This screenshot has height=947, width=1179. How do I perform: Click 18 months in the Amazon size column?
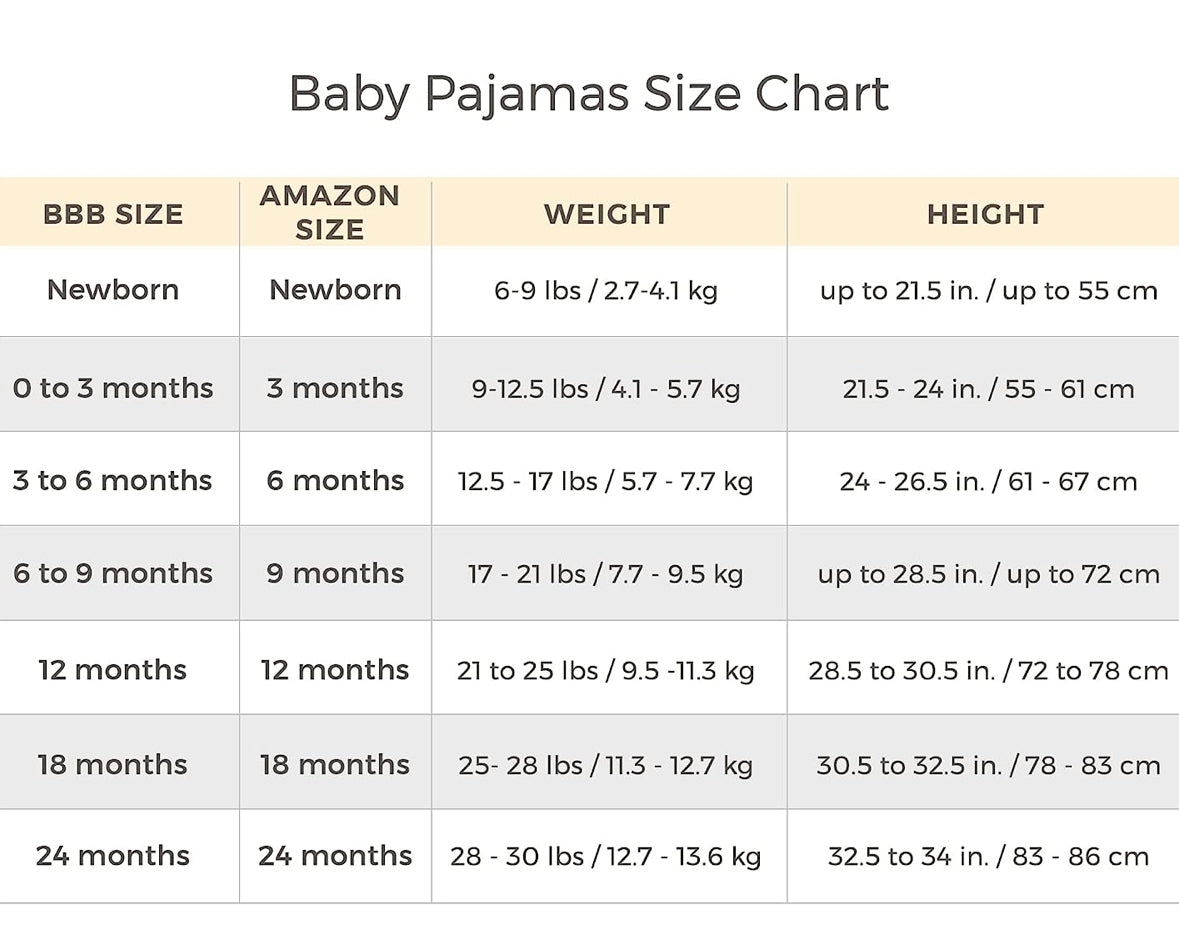pyautogui.click(x=335, y=765)
